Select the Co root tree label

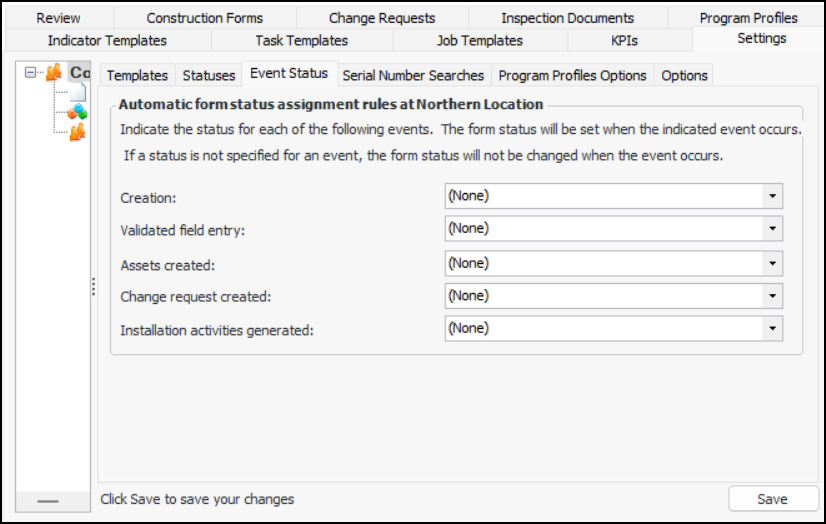pos(80,72)
